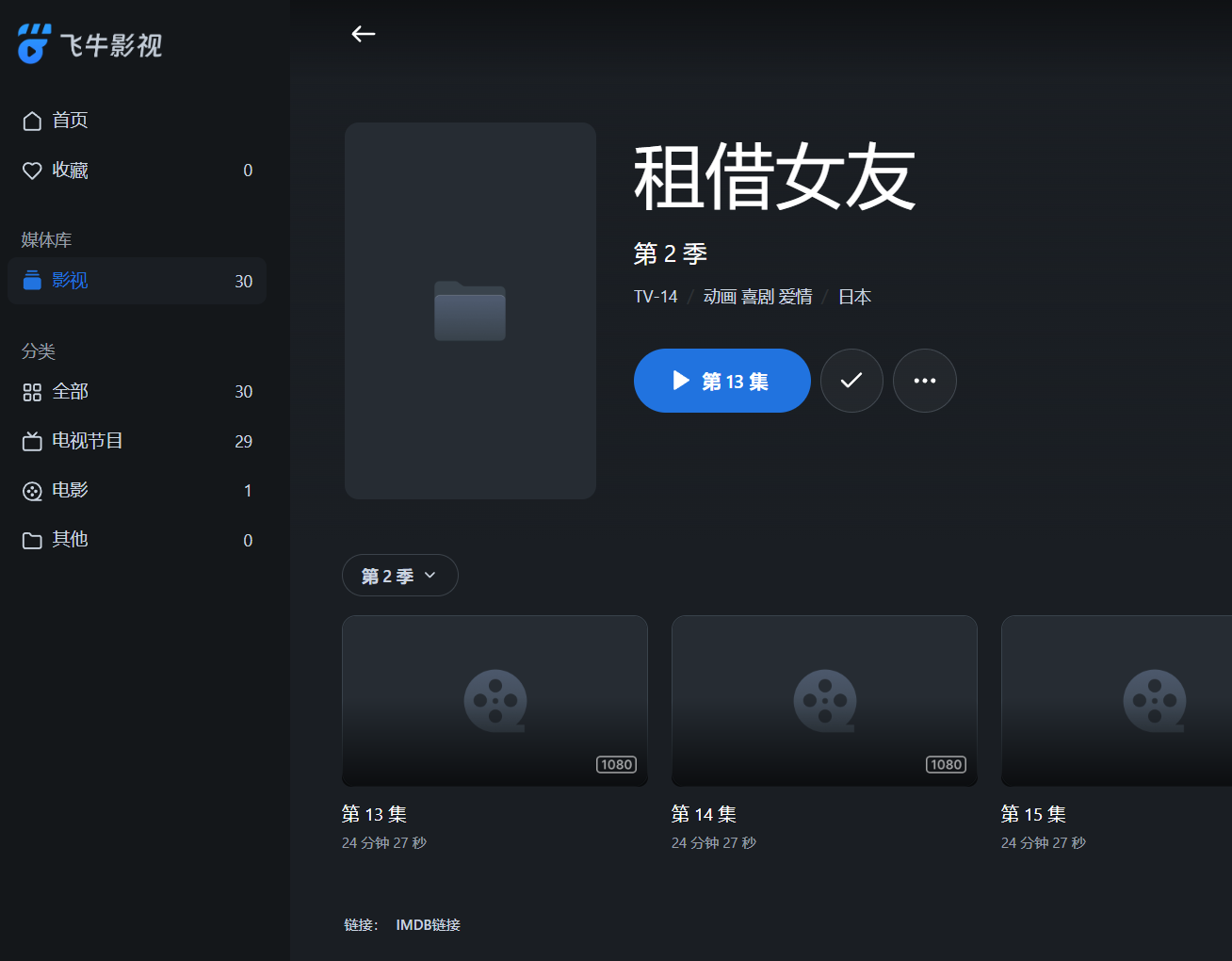Click the 首页 house icon

pos(32,121)
